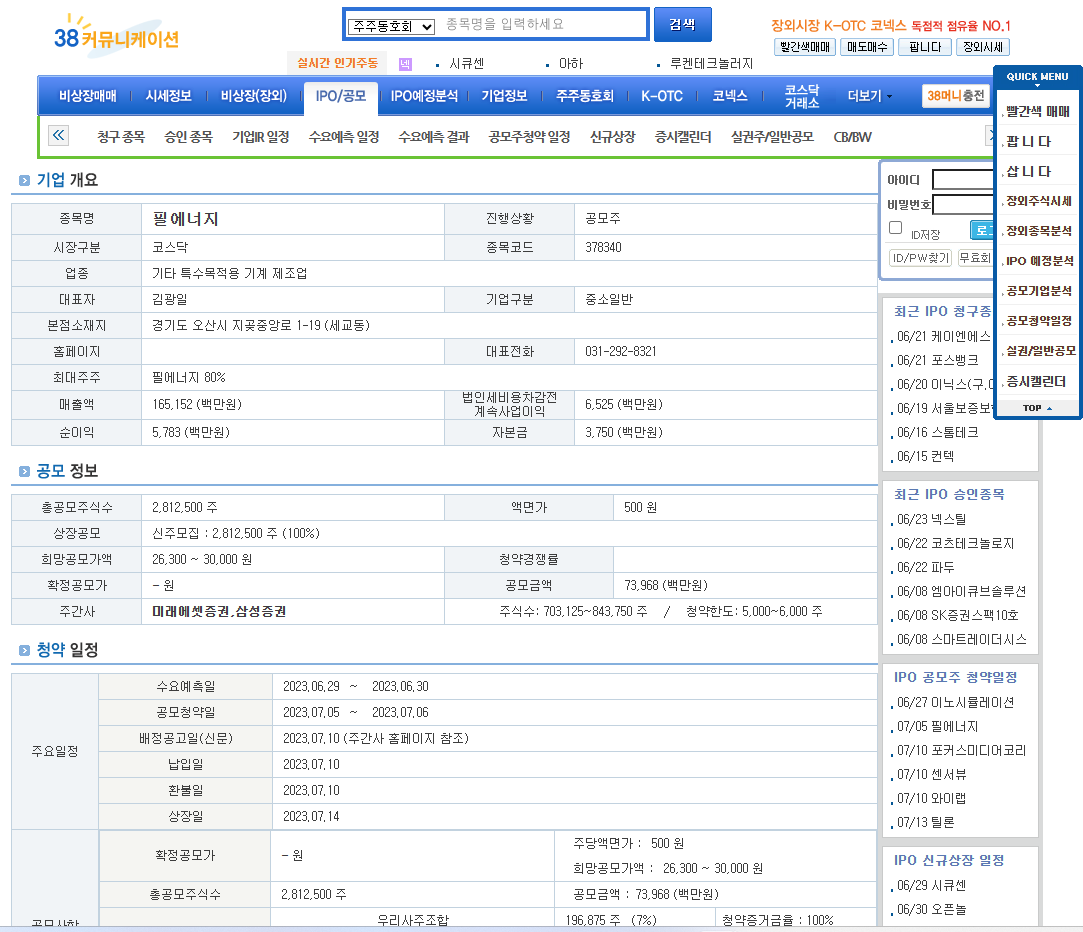Click the stock name search input field
The height and width of the screenshot is (932, 1083).
544,25
